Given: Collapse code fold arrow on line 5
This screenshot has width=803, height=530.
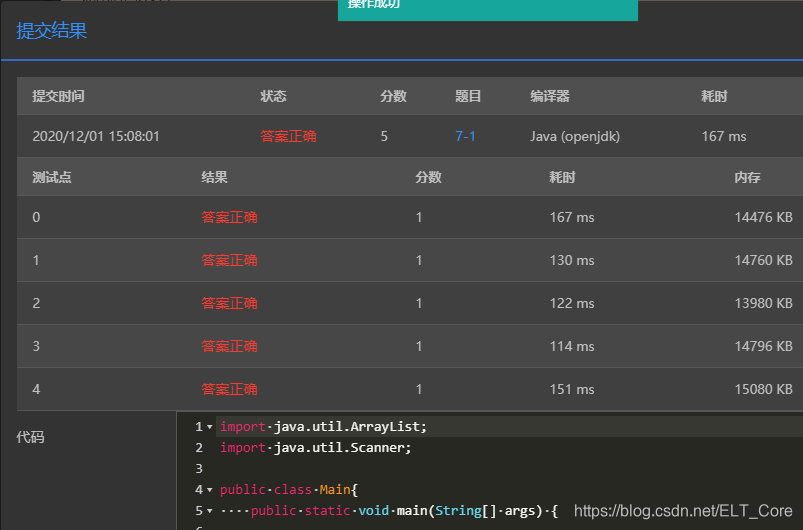Looking at the screenshot, I should coord(209,511).
